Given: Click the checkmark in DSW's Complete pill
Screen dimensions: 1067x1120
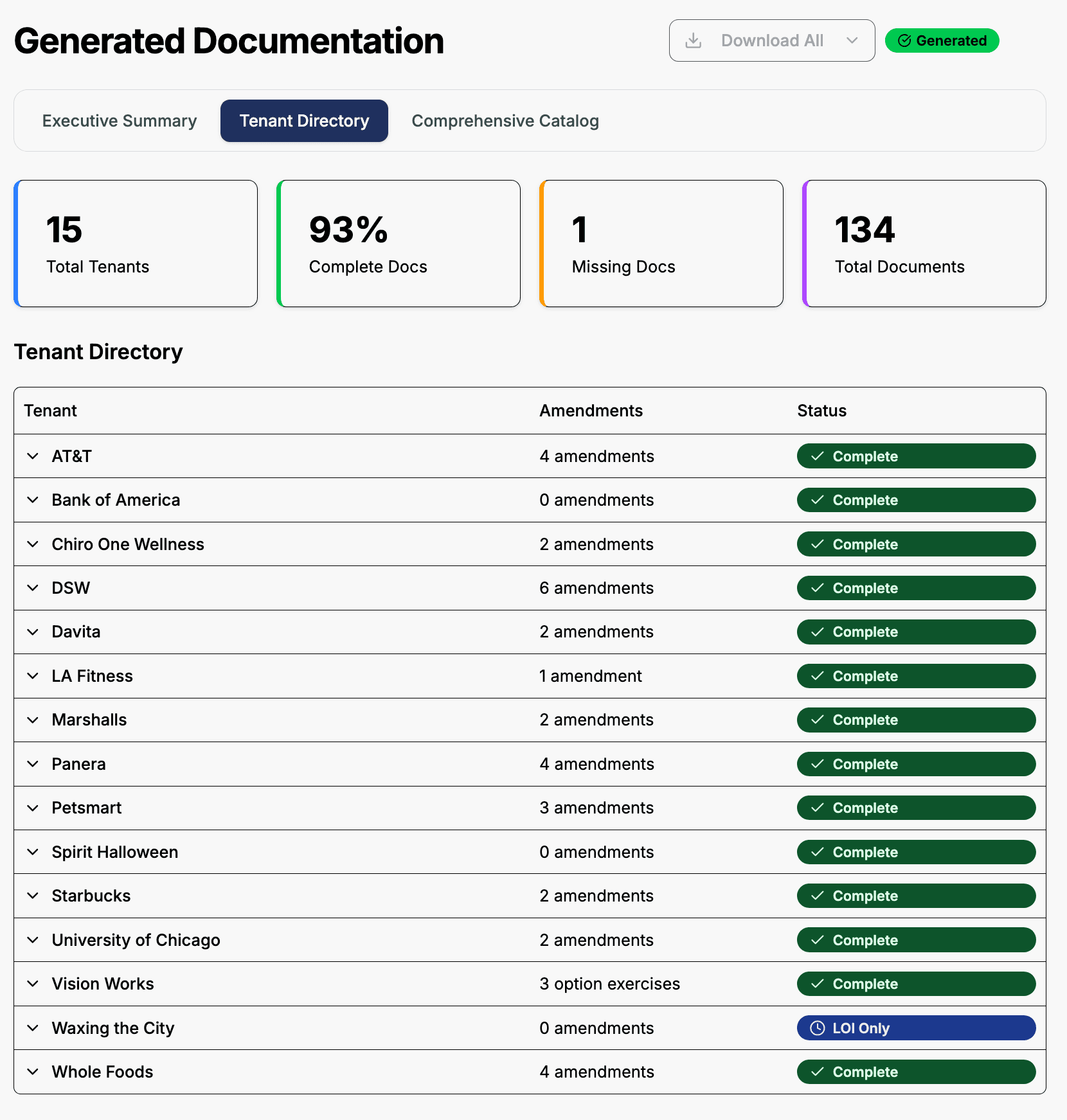Looking at the screenshot, I should coord(818,588).
